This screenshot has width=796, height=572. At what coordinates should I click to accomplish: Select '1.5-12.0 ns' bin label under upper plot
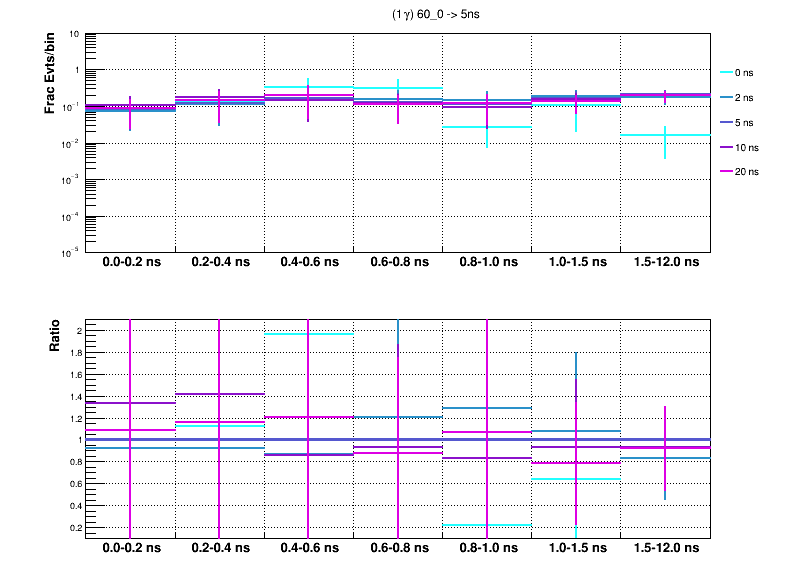point(666,263)
